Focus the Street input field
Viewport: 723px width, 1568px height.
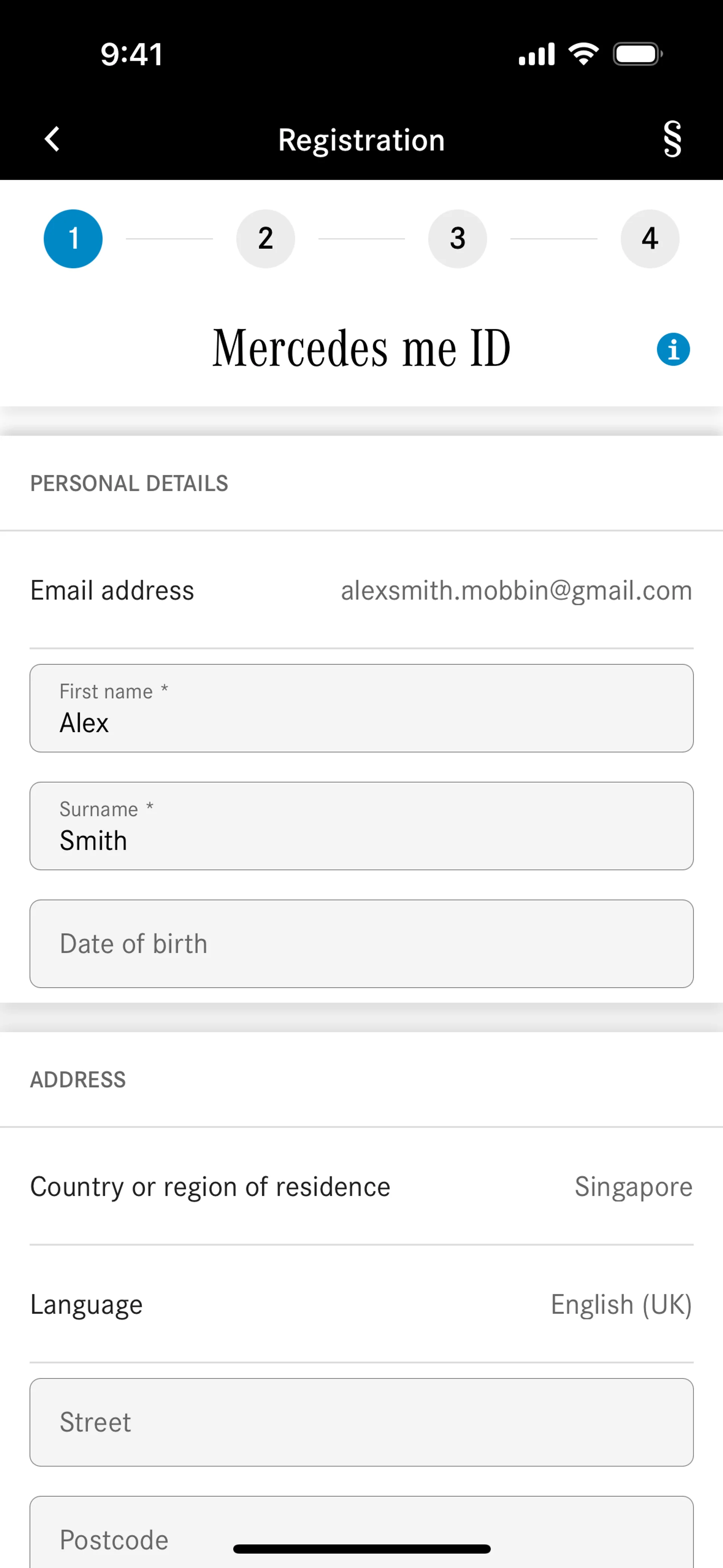(361, 1423)
